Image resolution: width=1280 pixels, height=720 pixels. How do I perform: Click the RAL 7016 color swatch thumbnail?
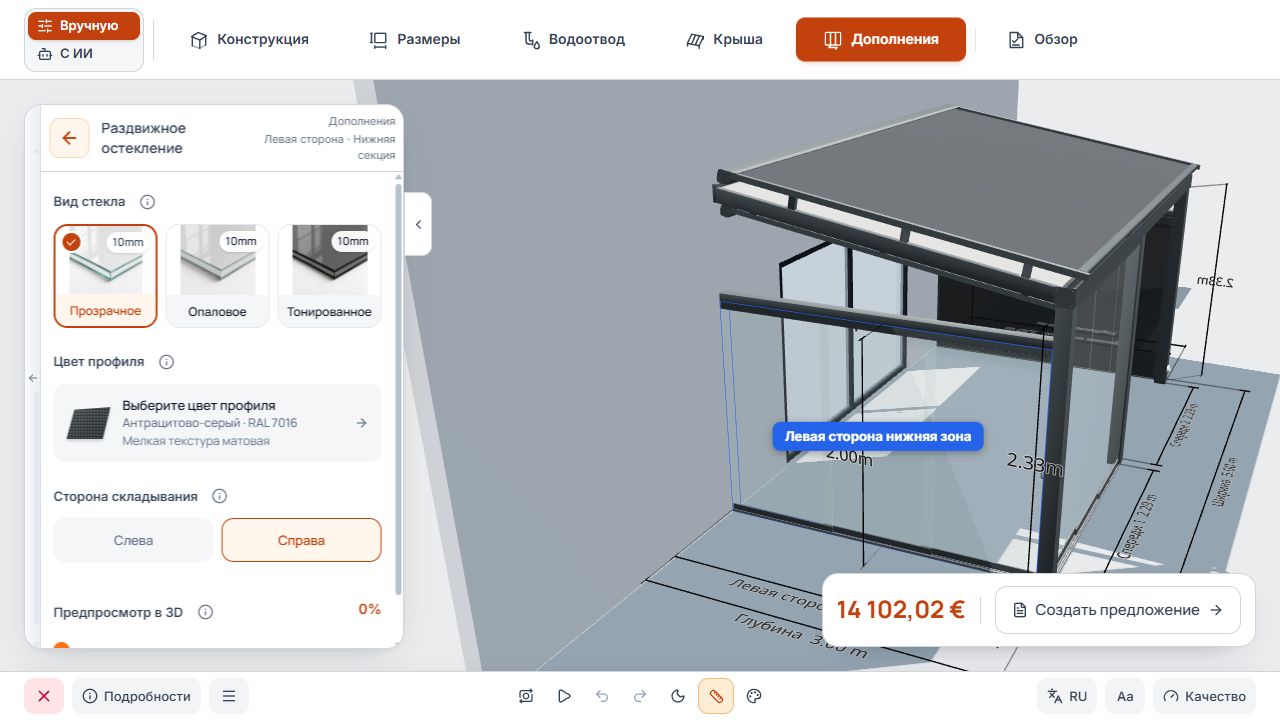coord(88,423)
